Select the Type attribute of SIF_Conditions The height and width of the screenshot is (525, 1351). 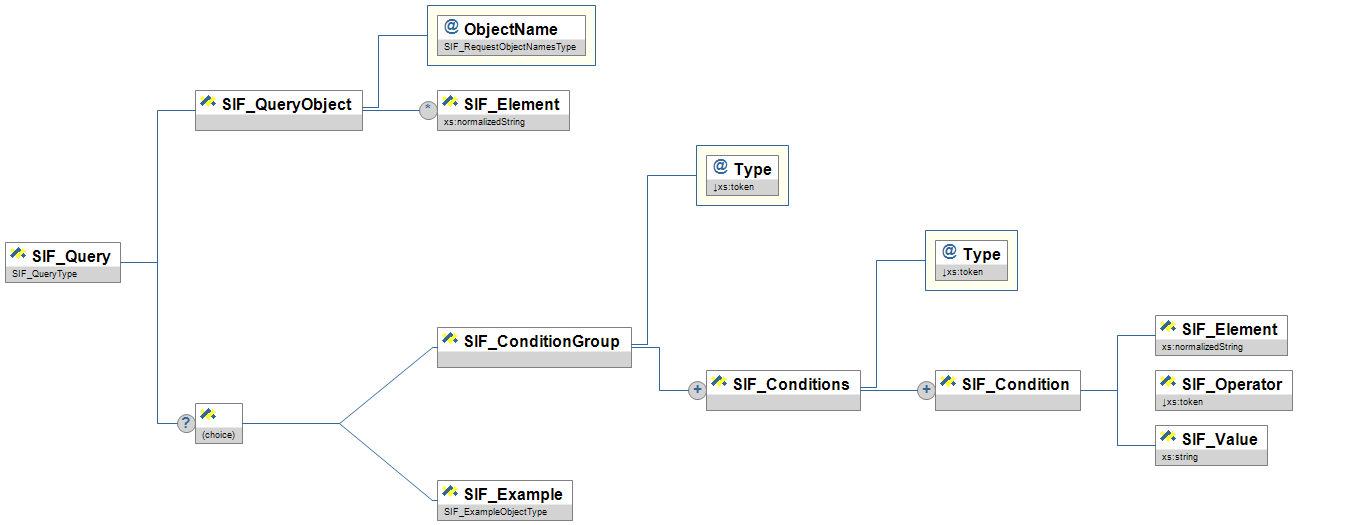tap(981, 254)
